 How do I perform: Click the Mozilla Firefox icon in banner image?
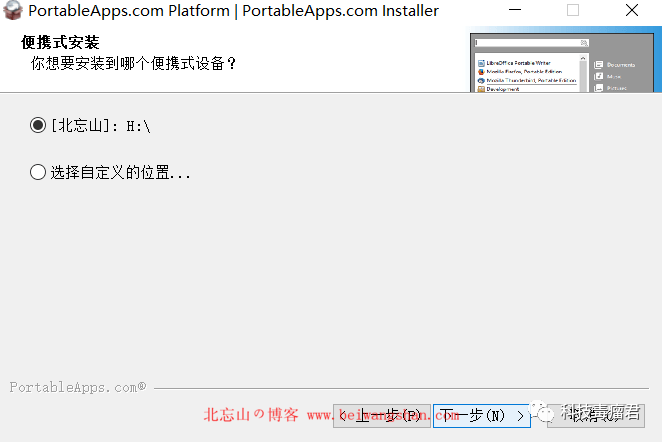pos(481,72)
